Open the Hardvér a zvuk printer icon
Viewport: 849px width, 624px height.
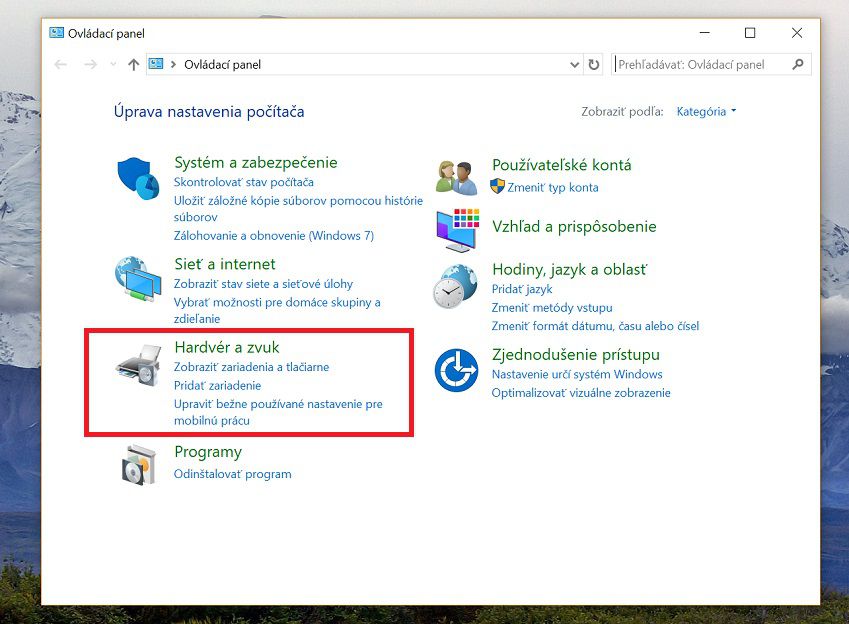(139, 366)
